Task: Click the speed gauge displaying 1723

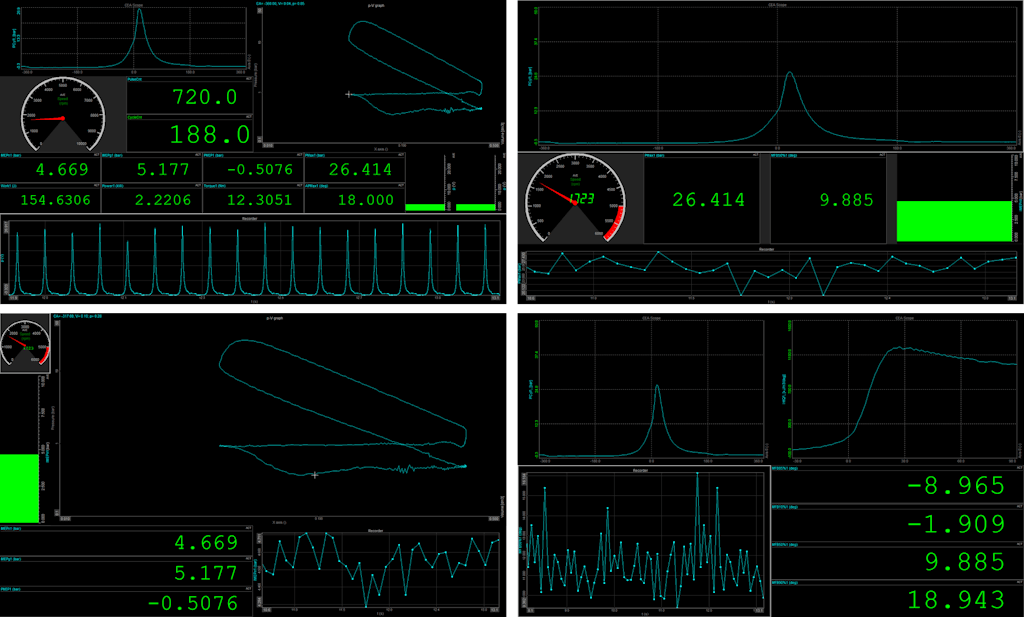Action: (x=575, y=198)
